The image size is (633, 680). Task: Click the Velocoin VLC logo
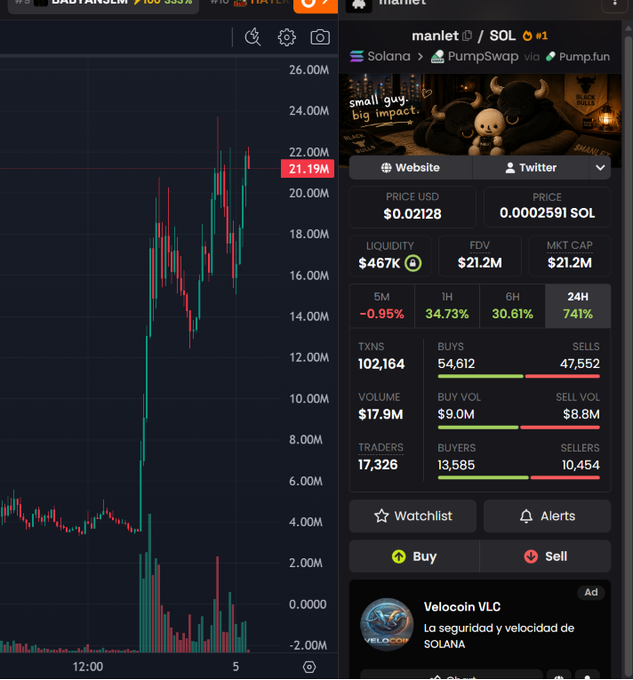[387, 624]
